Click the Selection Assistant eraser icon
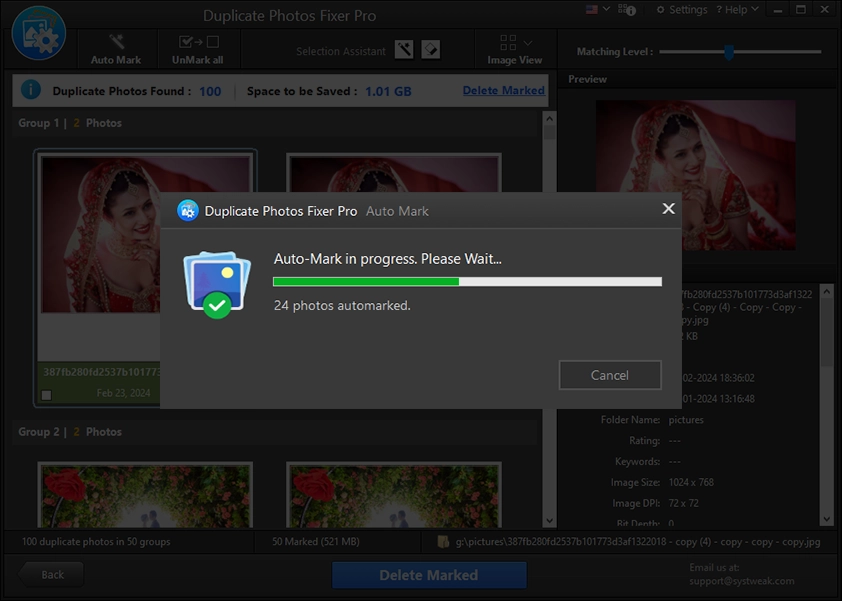Screen dimensions: 842x601 pyautogui.click(x=431, y=50)
